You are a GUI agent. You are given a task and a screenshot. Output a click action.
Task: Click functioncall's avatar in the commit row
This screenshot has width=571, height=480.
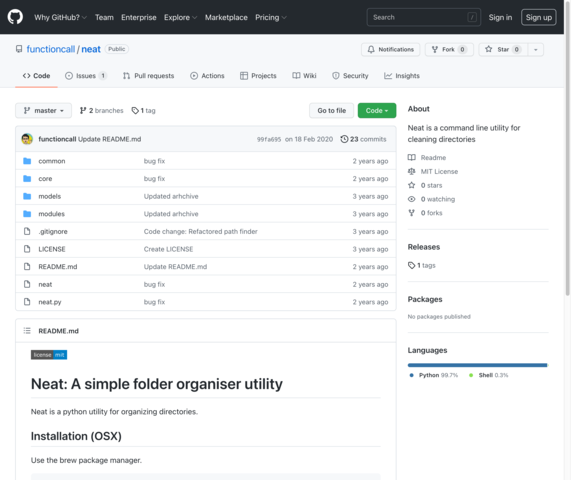pos(27,139)
